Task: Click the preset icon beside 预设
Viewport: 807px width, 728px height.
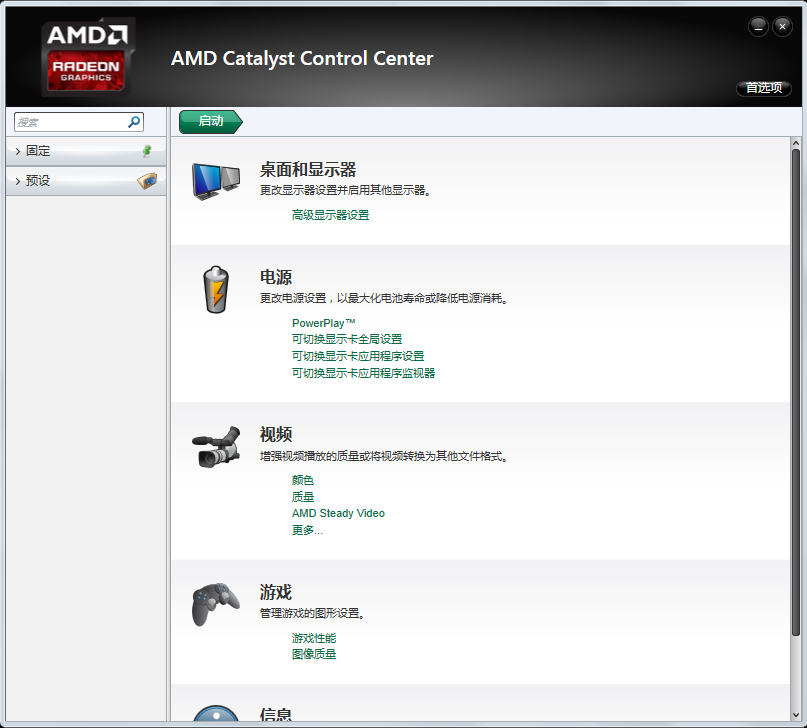Action: coord(148,181)
